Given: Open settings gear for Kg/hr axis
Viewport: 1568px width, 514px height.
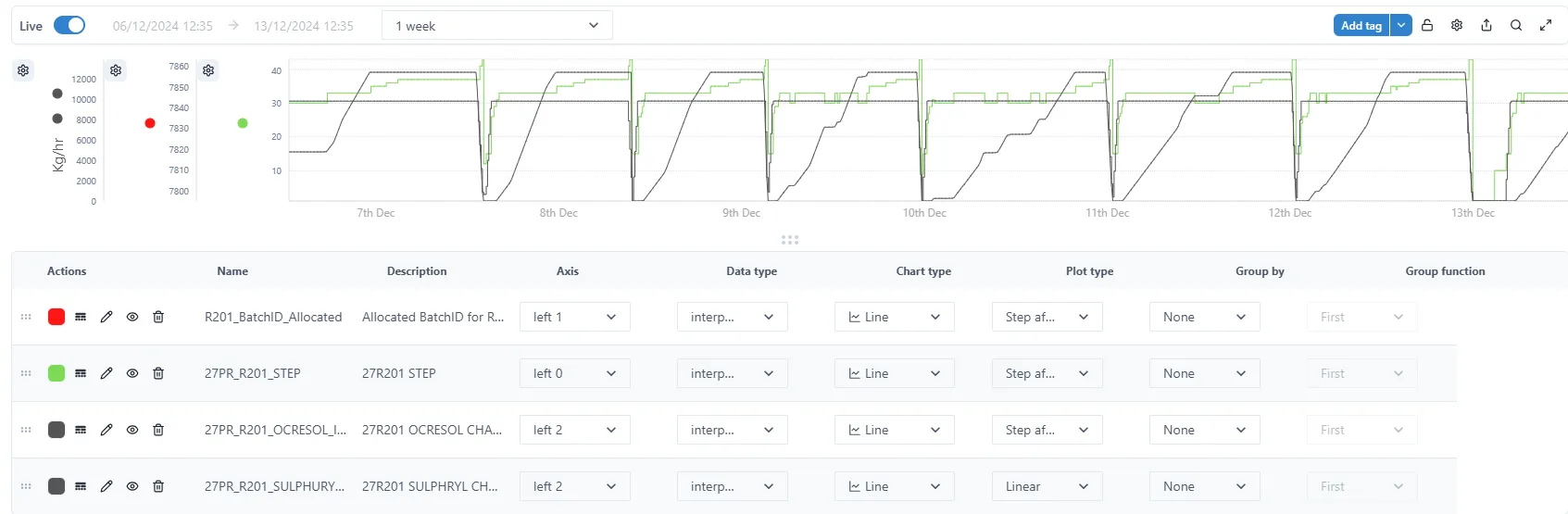Looking at the screenshot, I should [23, 70].
